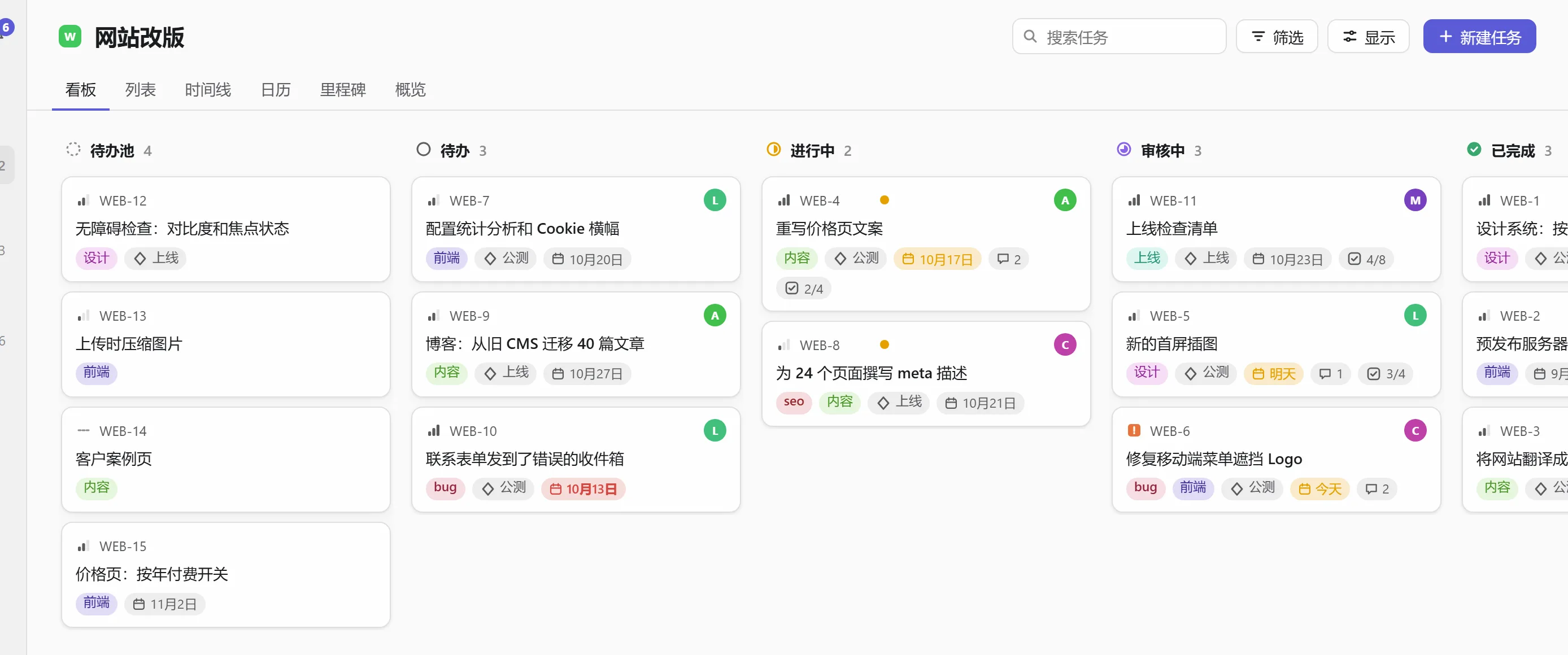
Task: Click the bug label on WEB-10
Action: [x=446, y=488]
